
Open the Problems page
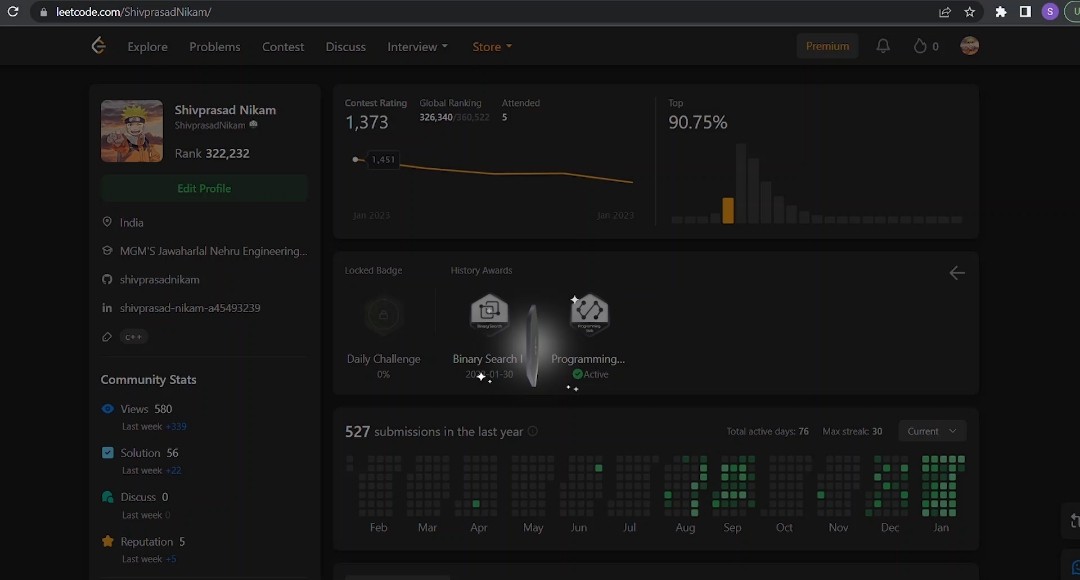click(x=215, y=46)
